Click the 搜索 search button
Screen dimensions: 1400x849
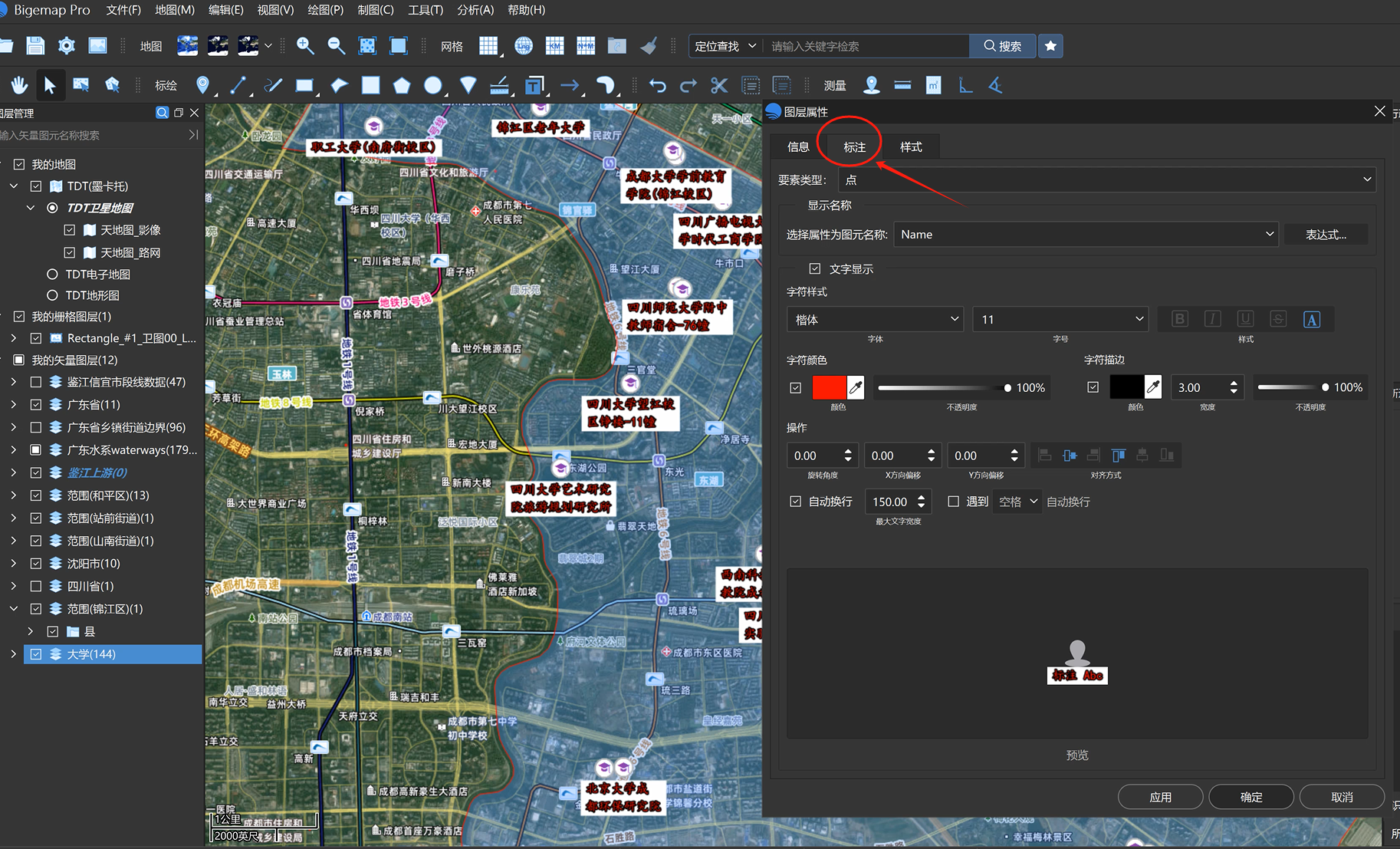pyautogui.click(x=1002, y=46)
